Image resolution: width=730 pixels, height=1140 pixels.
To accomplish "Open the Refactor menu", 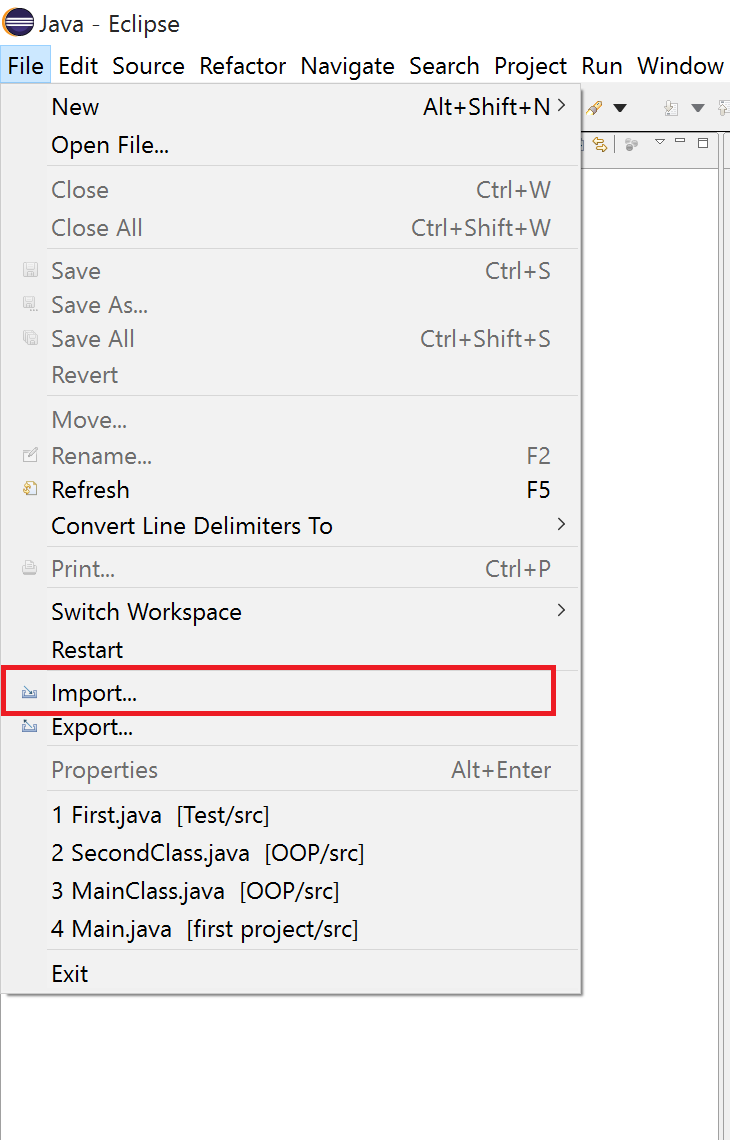I will [x=243, y=66].
